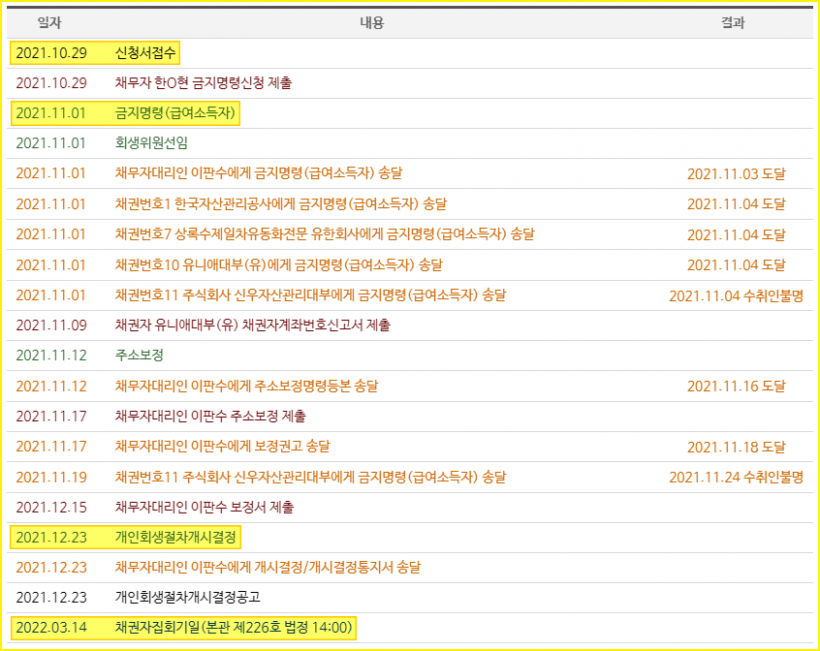Open '채권자 유니애대부(유) 채권자계좌번호신고서 제출' entry

click(x=253, y=325)
